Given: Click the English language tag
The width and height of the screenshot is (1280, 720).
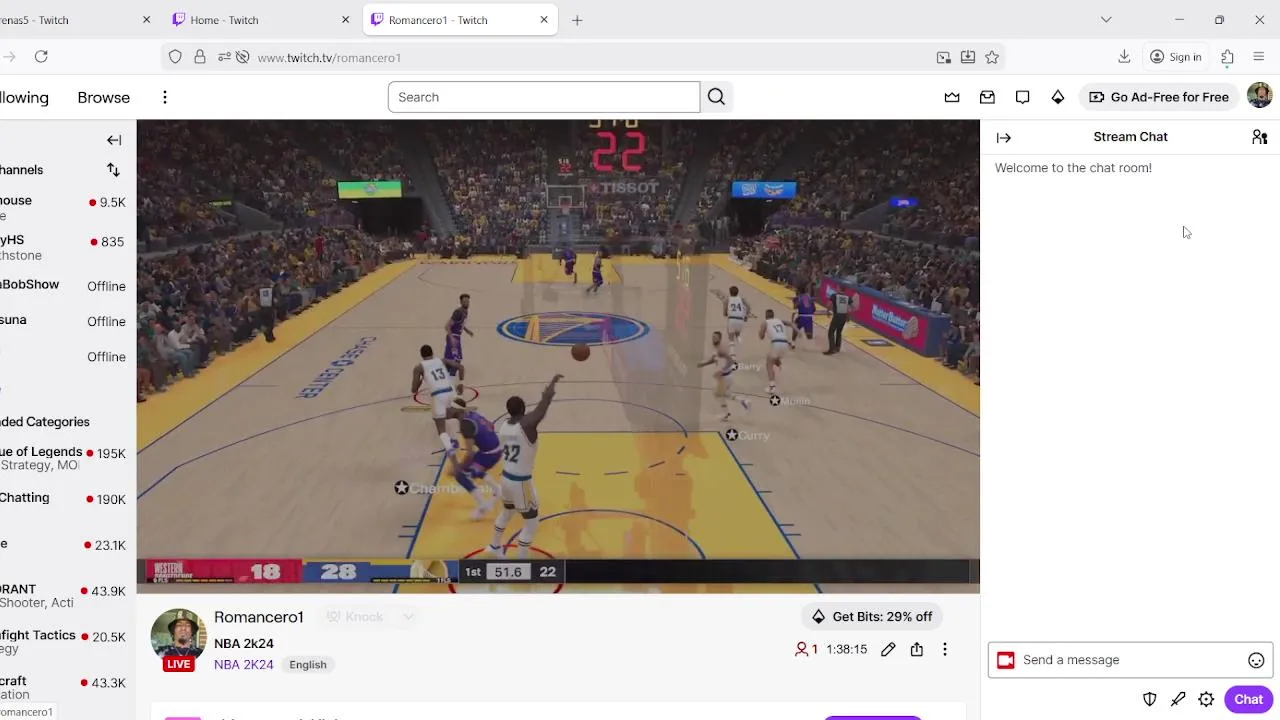Looking at the screenshot, I should (308, 665).
